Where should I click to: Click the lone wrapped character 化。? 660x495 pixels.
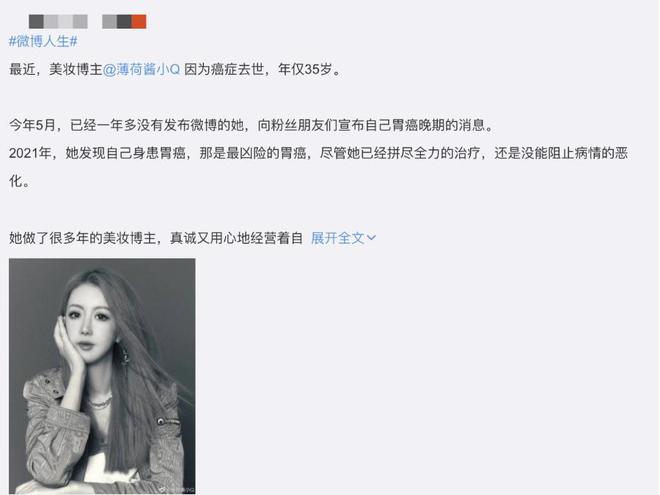coord(19,181)
